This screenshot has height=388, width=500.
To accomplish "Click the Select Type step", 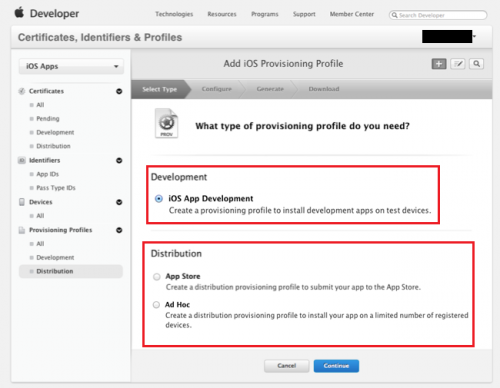I will coord(160,89).
